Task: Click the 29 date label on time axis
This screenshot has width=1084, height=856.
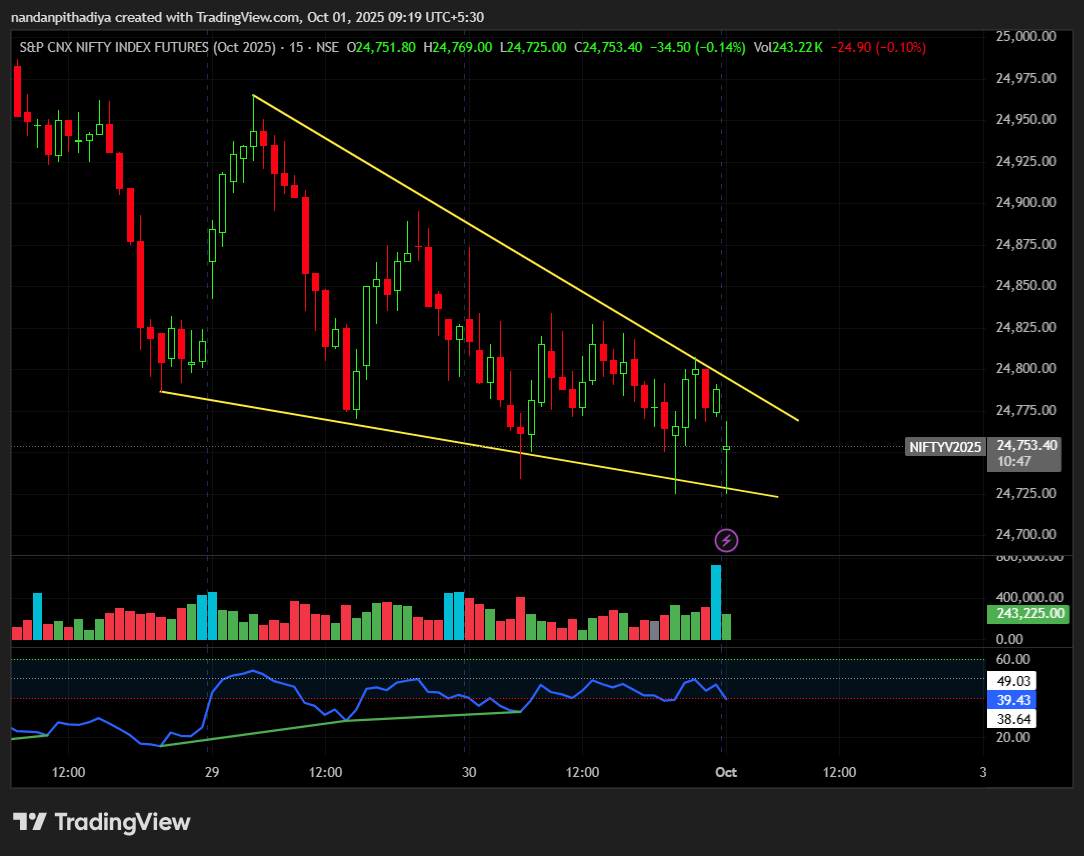Action: pos(212,772)
